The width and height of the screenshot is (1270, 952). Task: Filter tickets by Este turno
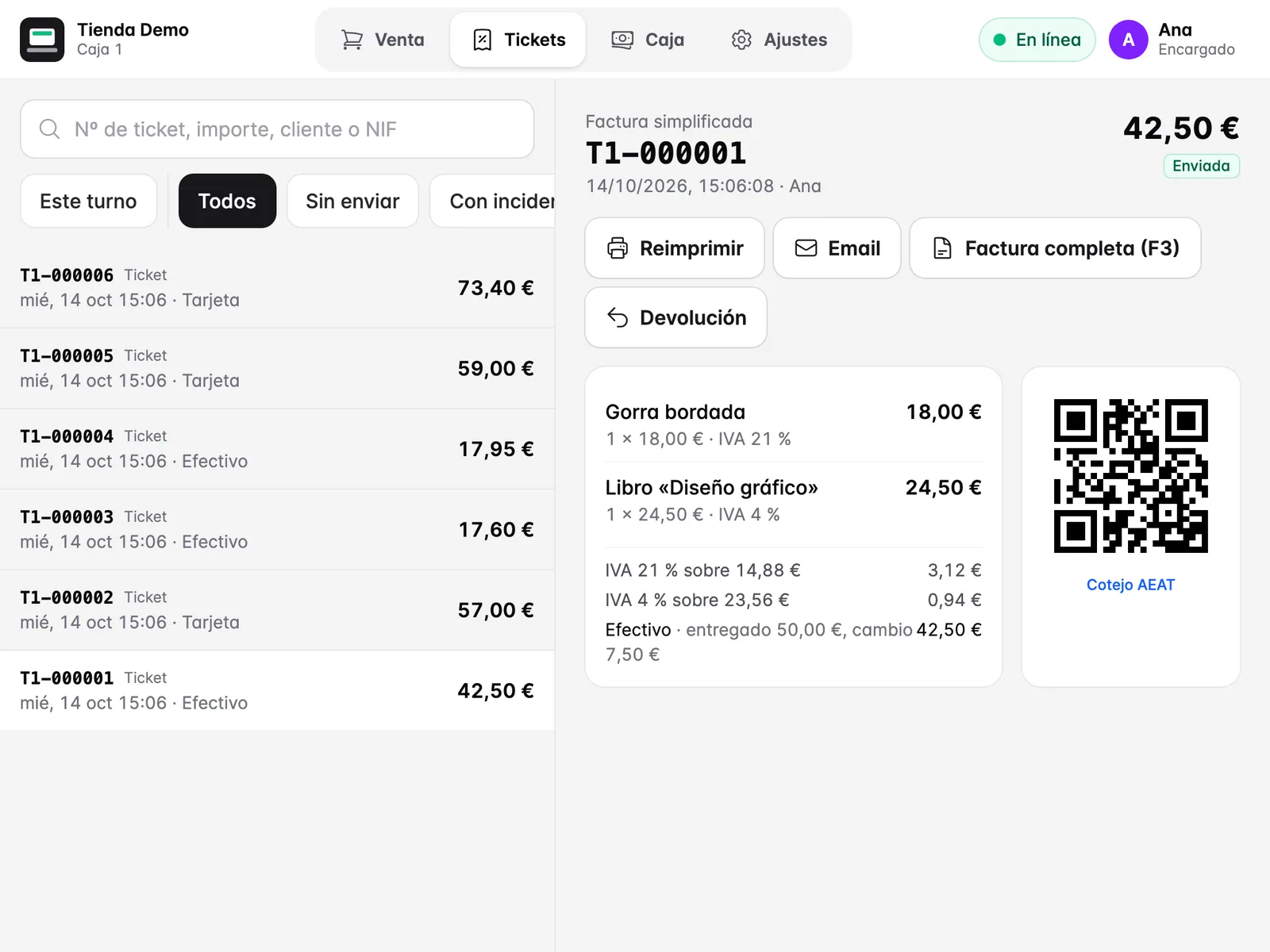click(x=88, y=201)
